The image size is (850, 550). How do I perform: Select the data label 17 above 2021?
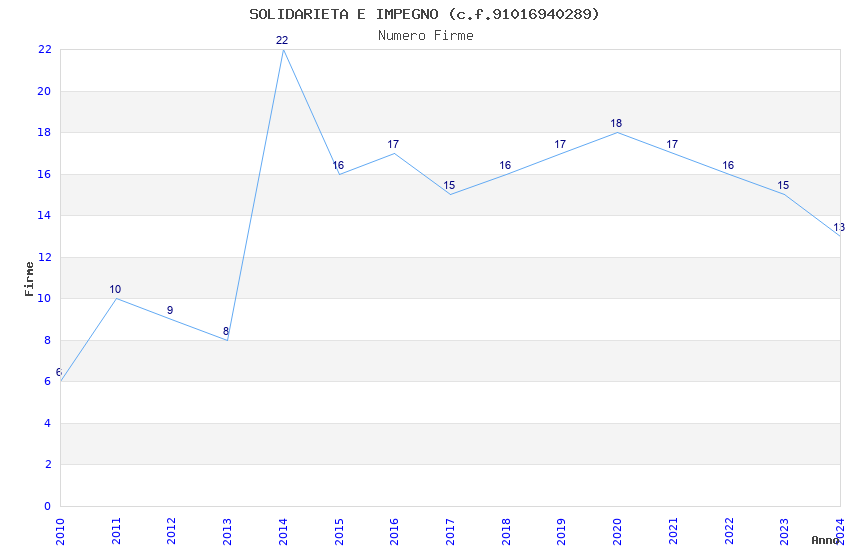672,144
